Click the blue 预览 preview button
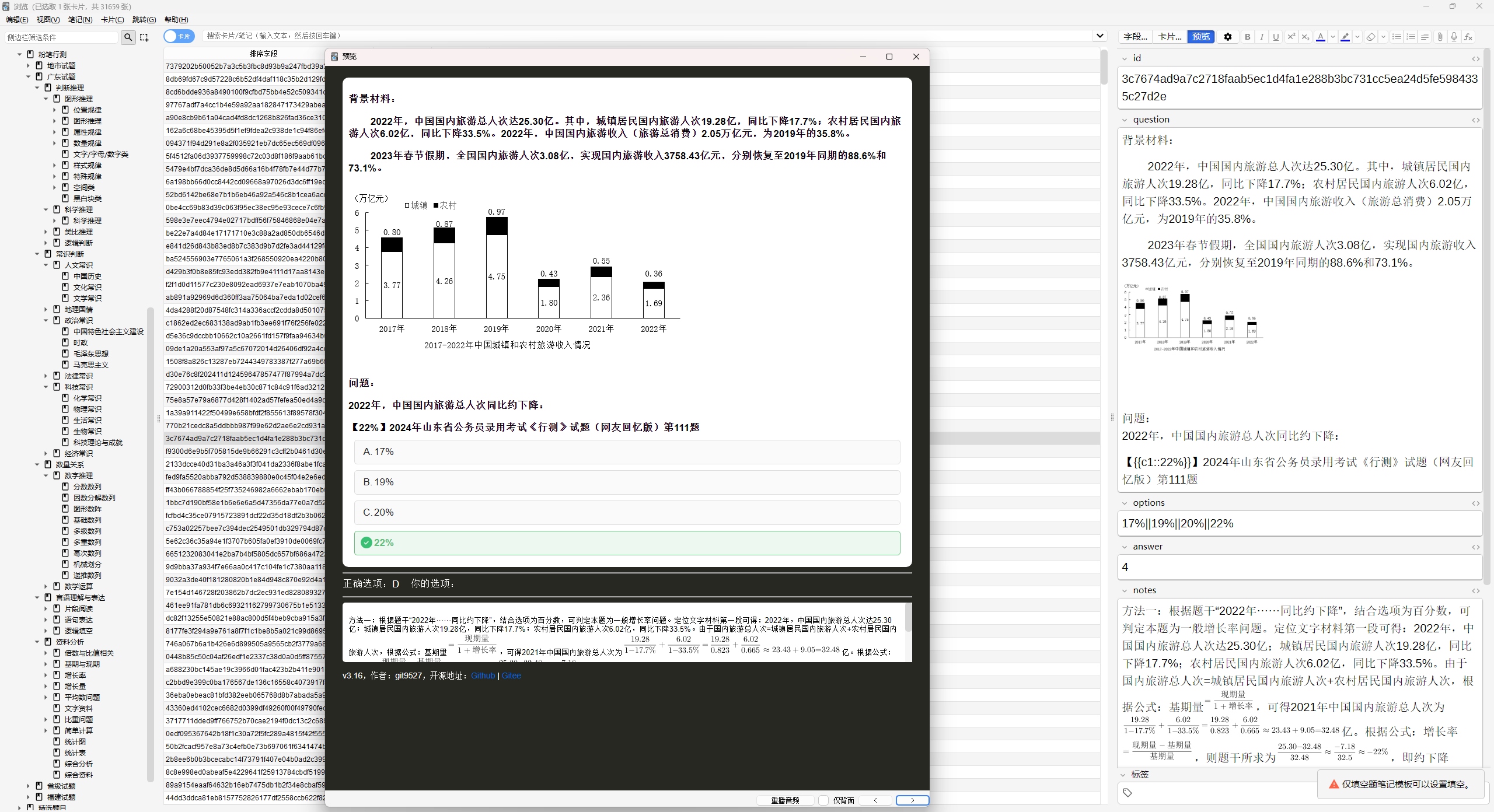The width and height of the screenshot is (1494, 812). 1201,37
